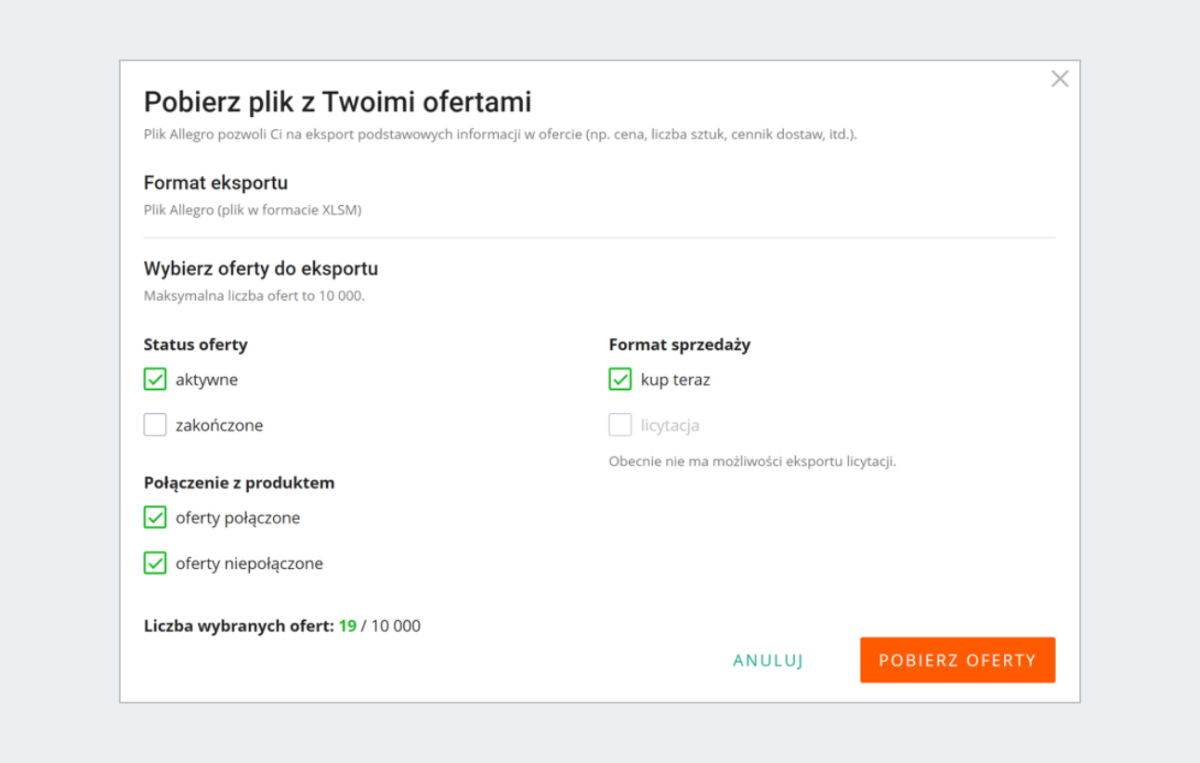Toggle the "oferty niepołączone" checkbox
The image size is (1200, 763).
pos(155,563)
